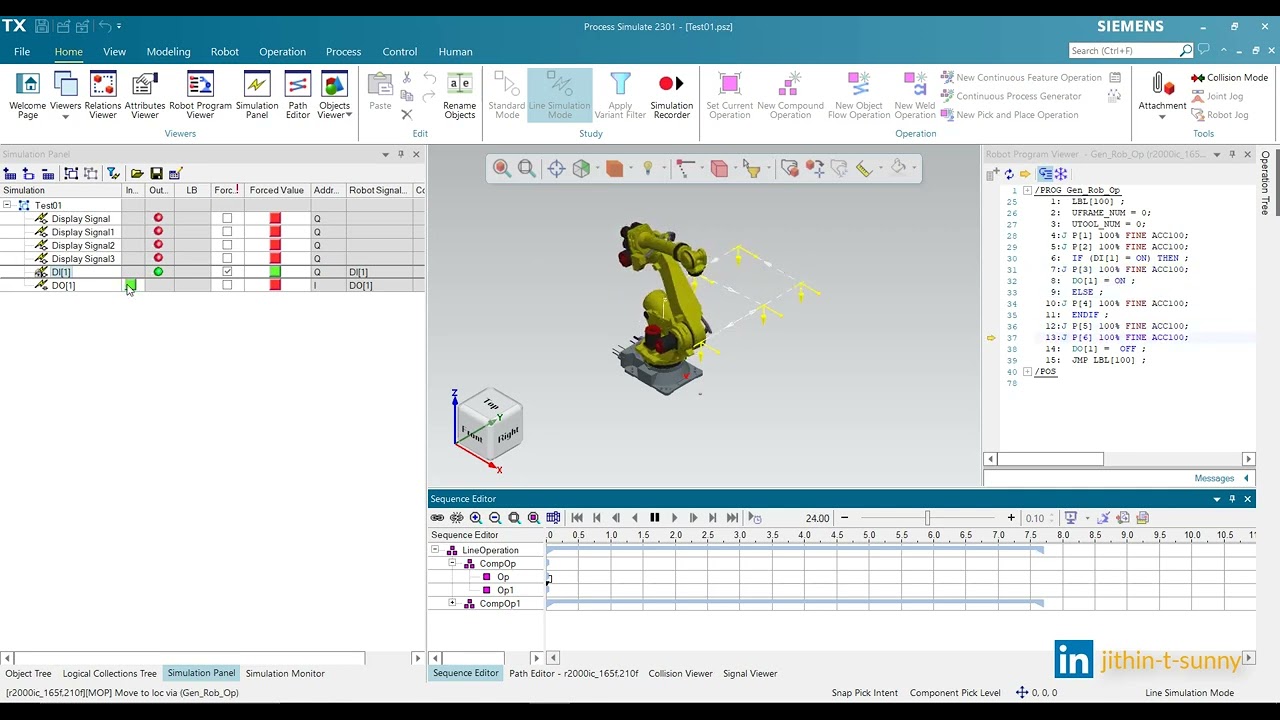Click the simulation speed slider handle
Image resolution: width=1280 pixels, height=720 pixels.
(x=927, y=518)
